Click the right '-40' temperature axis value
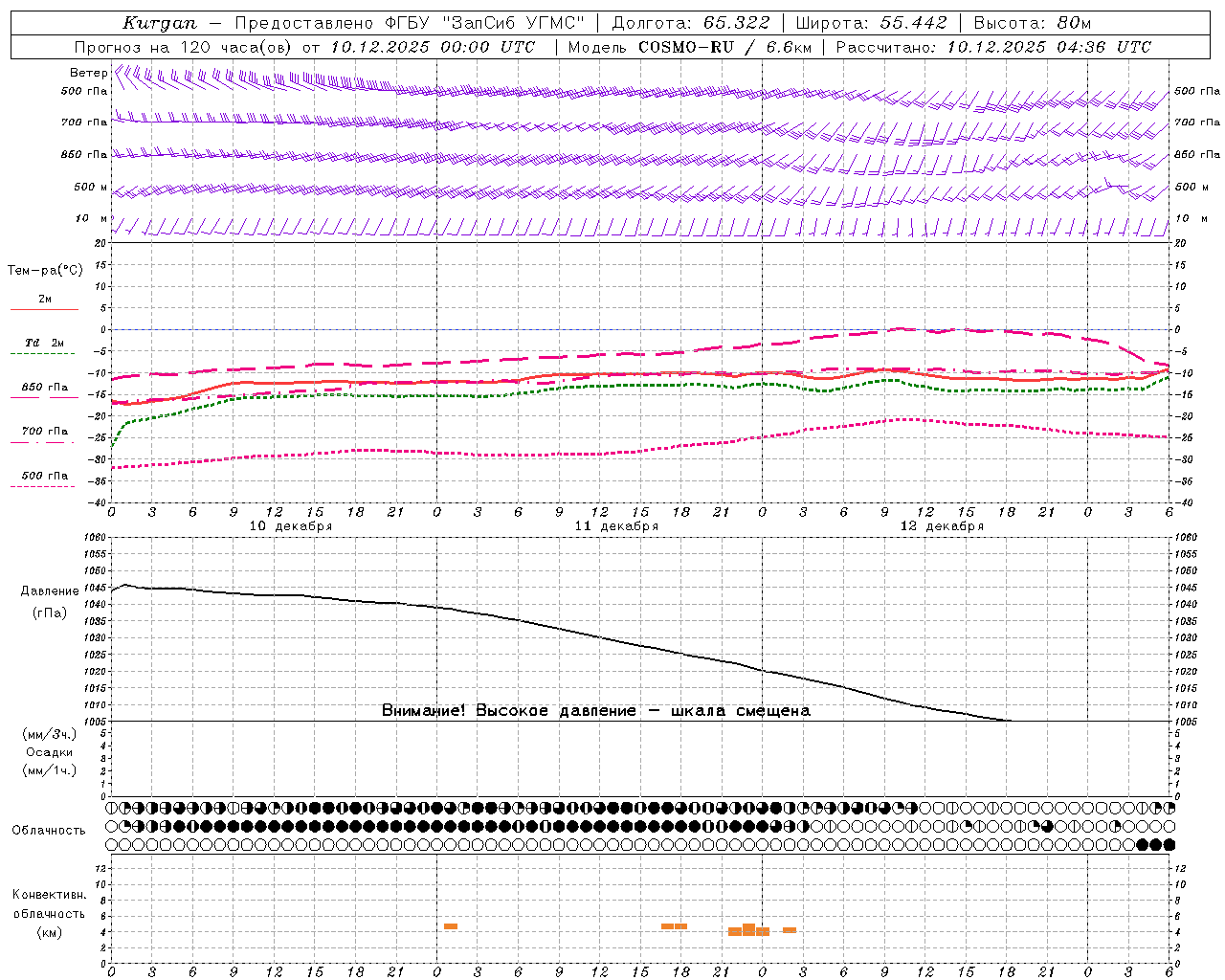This screenshot has height=980, width=1225. pos(1183,502)
